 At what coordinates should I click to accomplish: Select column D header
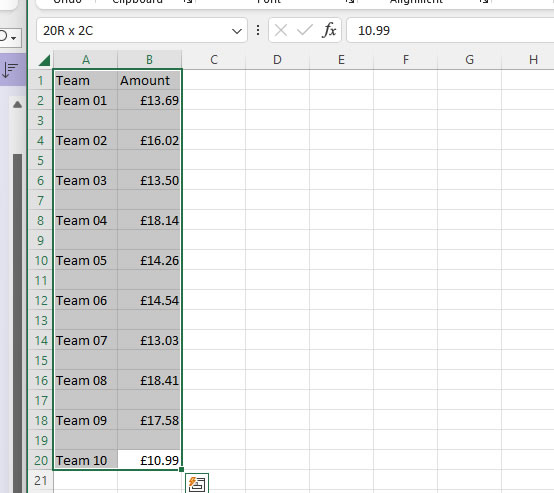[x=277, y=60]
